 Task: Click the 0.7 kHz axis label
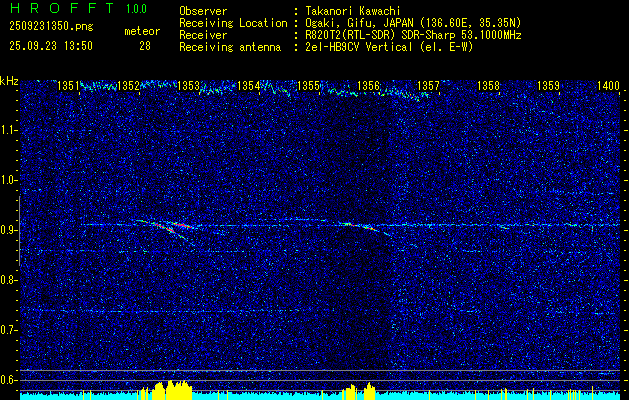(8, 330)
